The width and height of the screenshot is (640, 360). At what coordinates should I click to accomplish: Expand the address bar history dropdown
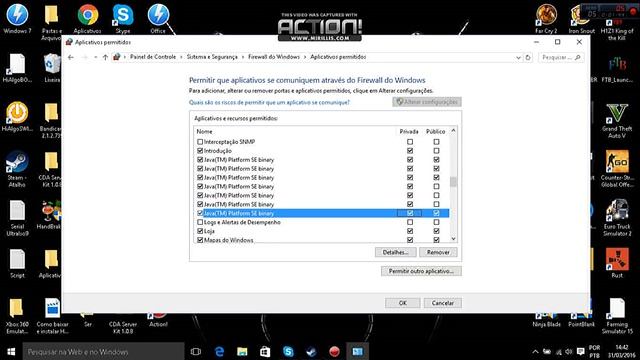pos(518,58)
